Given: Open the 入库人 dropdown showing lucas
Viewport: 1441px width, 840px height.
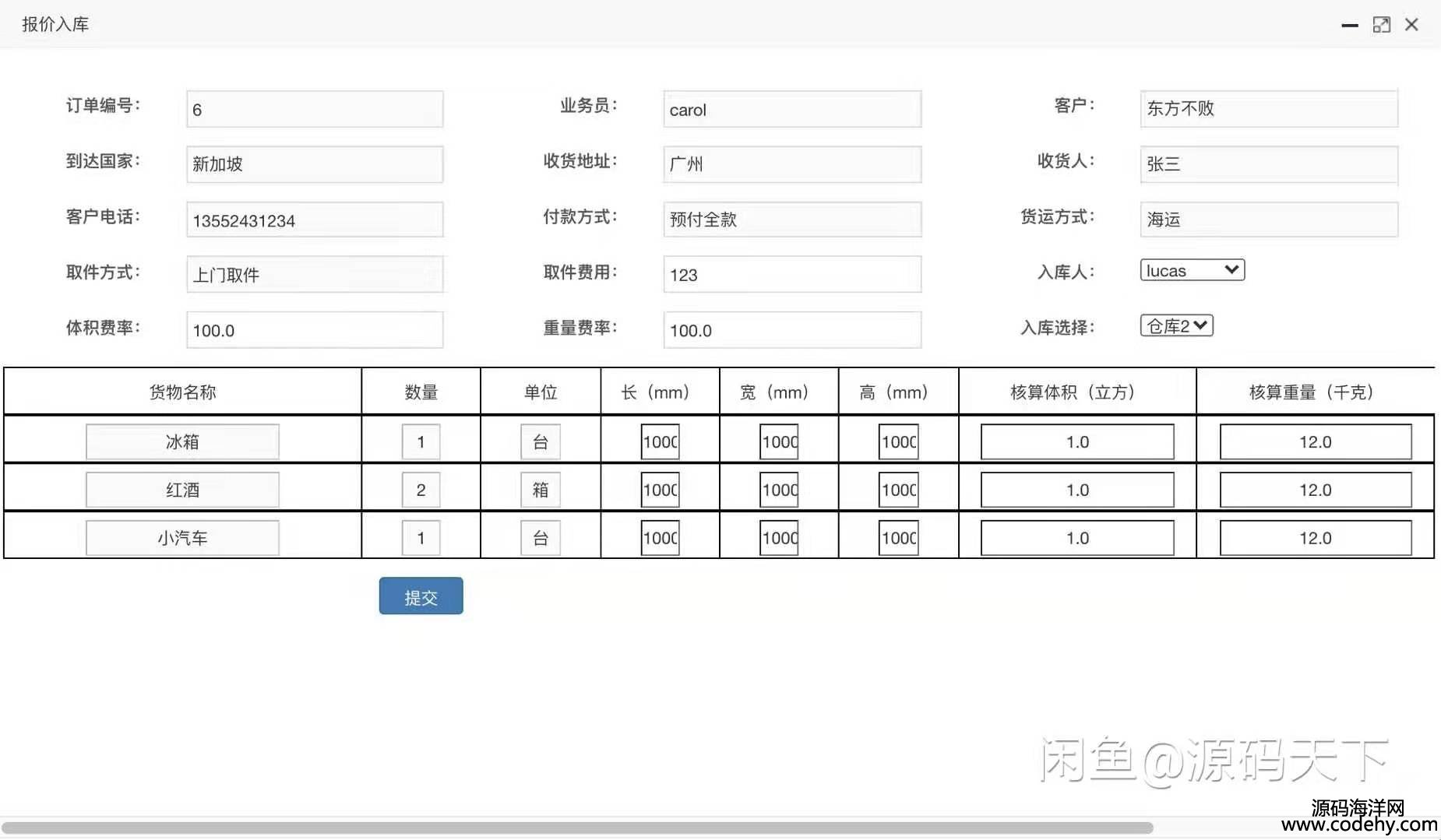Looking at the screenshot, I should [1192, 270].
